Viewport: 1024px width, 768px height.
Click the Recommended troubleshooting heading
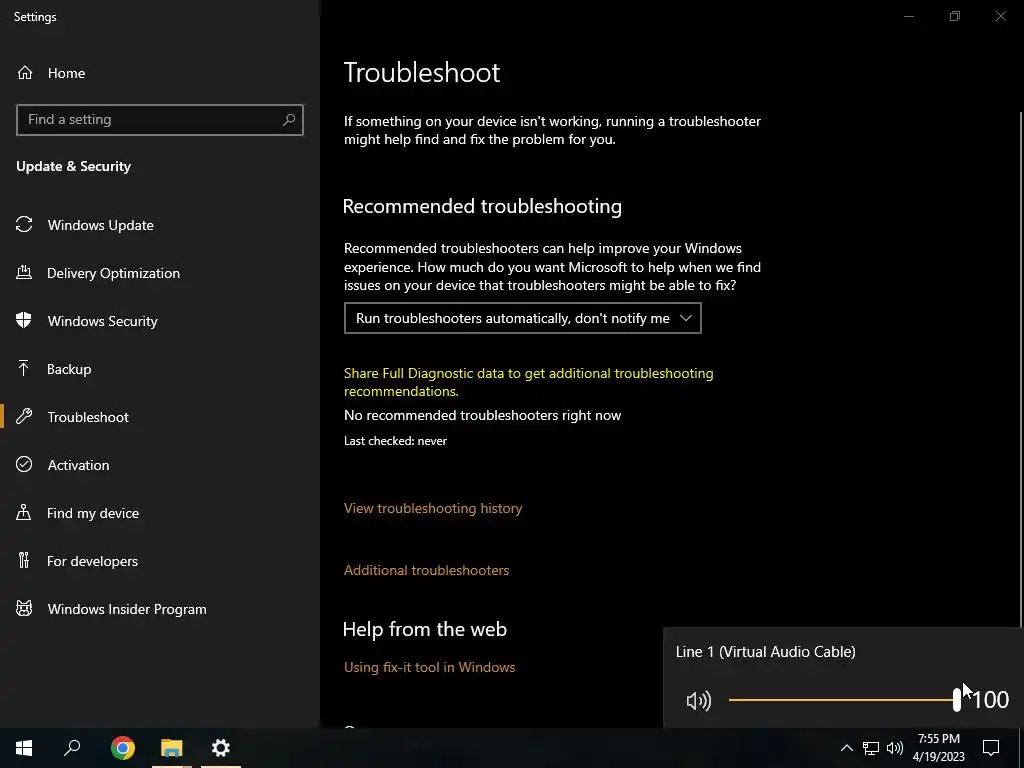[482, 206]
